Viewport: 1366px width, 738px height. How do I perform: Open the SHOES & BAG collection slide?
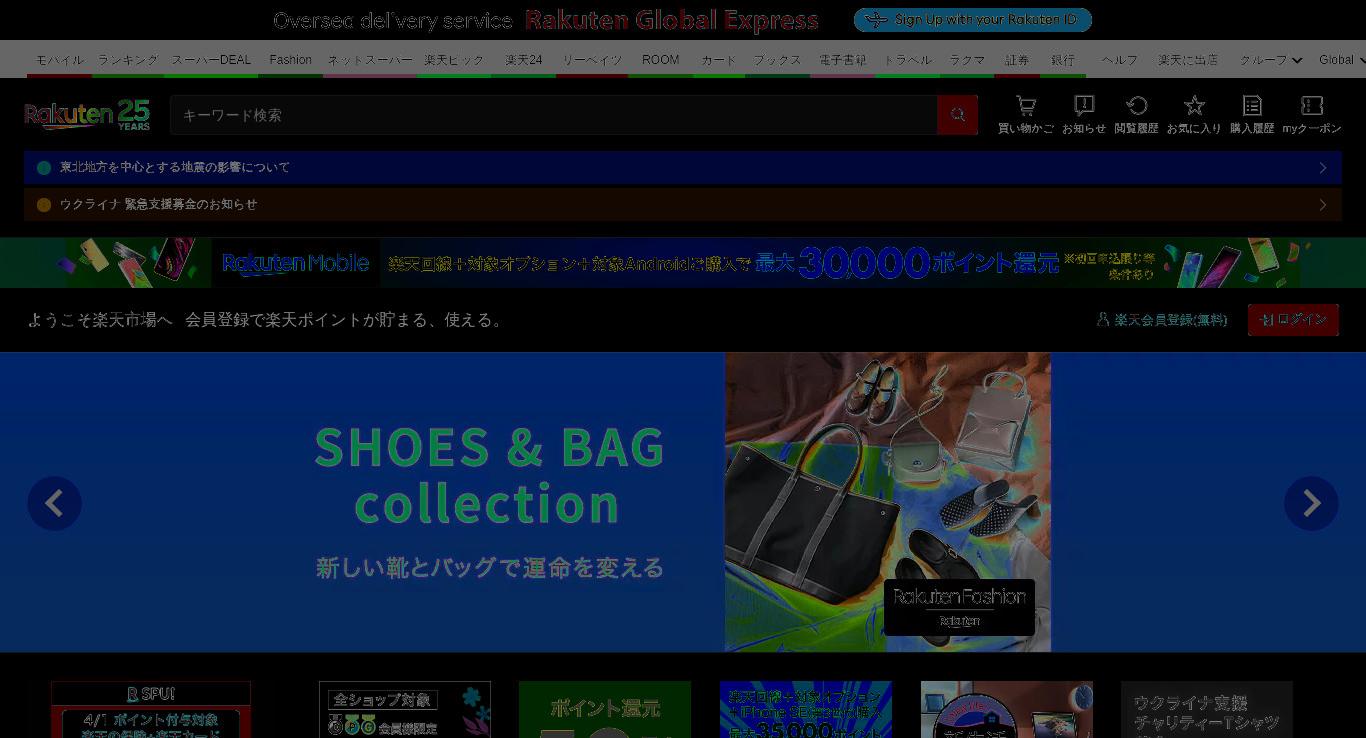pyautogui.click(x=683, y=502)
